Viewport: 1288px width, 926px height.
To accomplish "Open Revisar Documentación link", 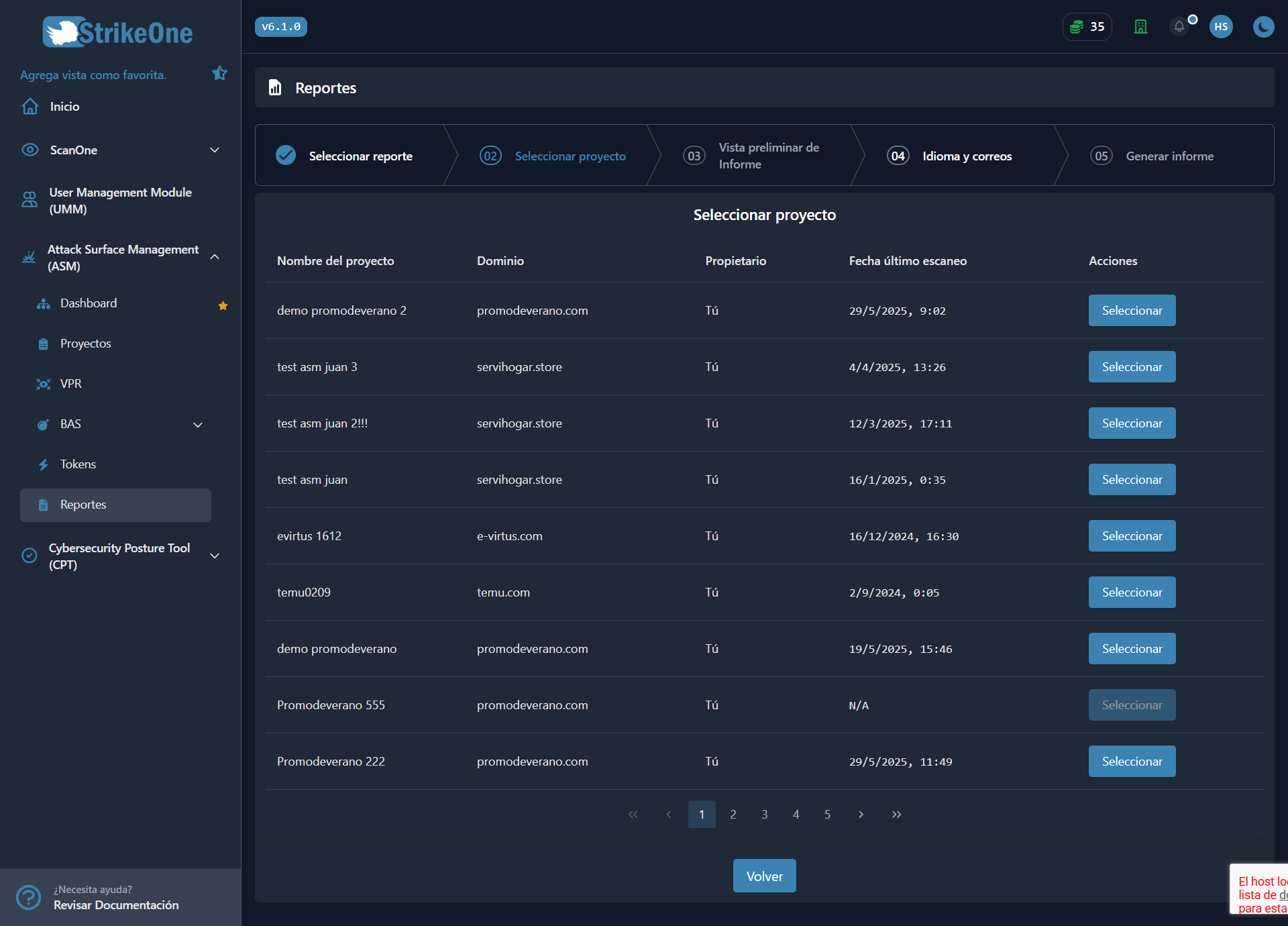I will pos(116,905).
